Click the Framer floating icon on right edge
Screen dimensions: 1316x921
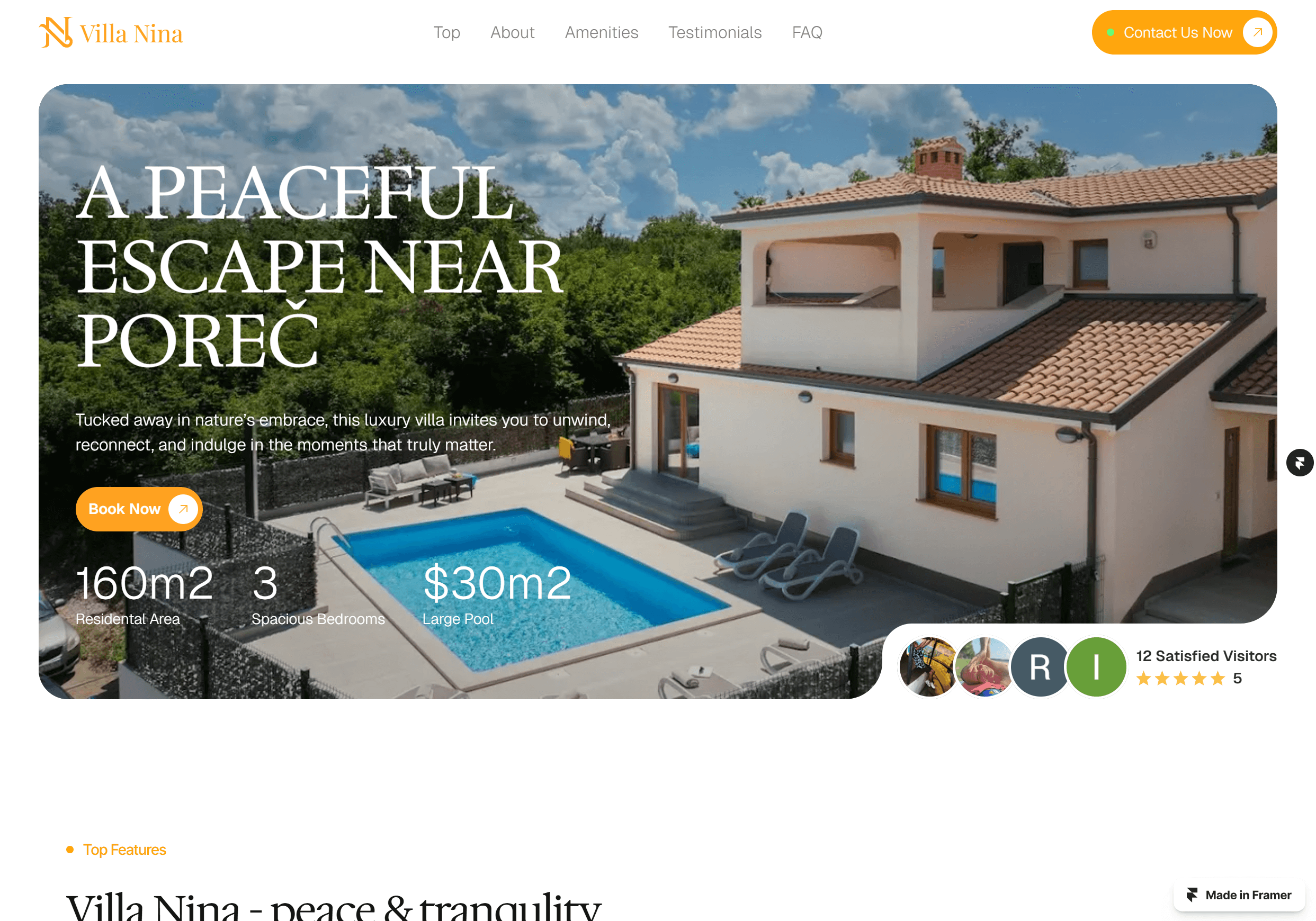pos(1300,462)
